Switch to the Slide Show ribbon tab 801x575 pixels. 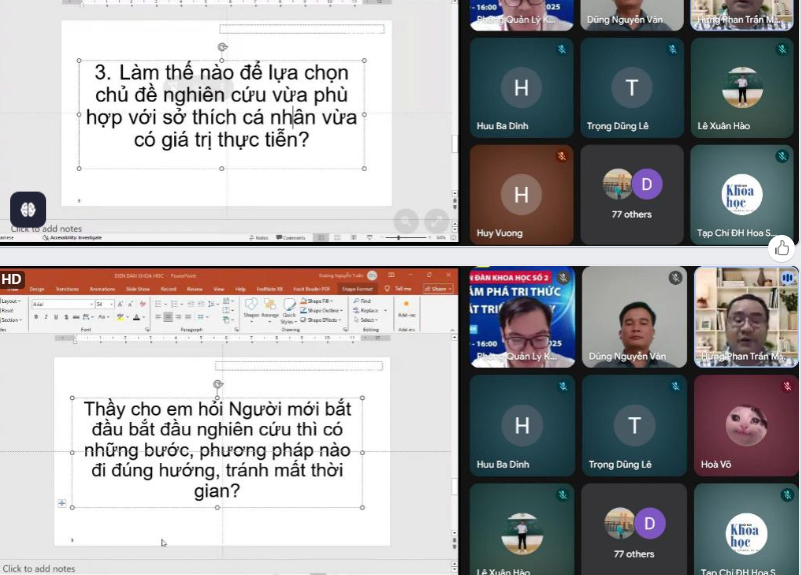(x=138, y=289)
